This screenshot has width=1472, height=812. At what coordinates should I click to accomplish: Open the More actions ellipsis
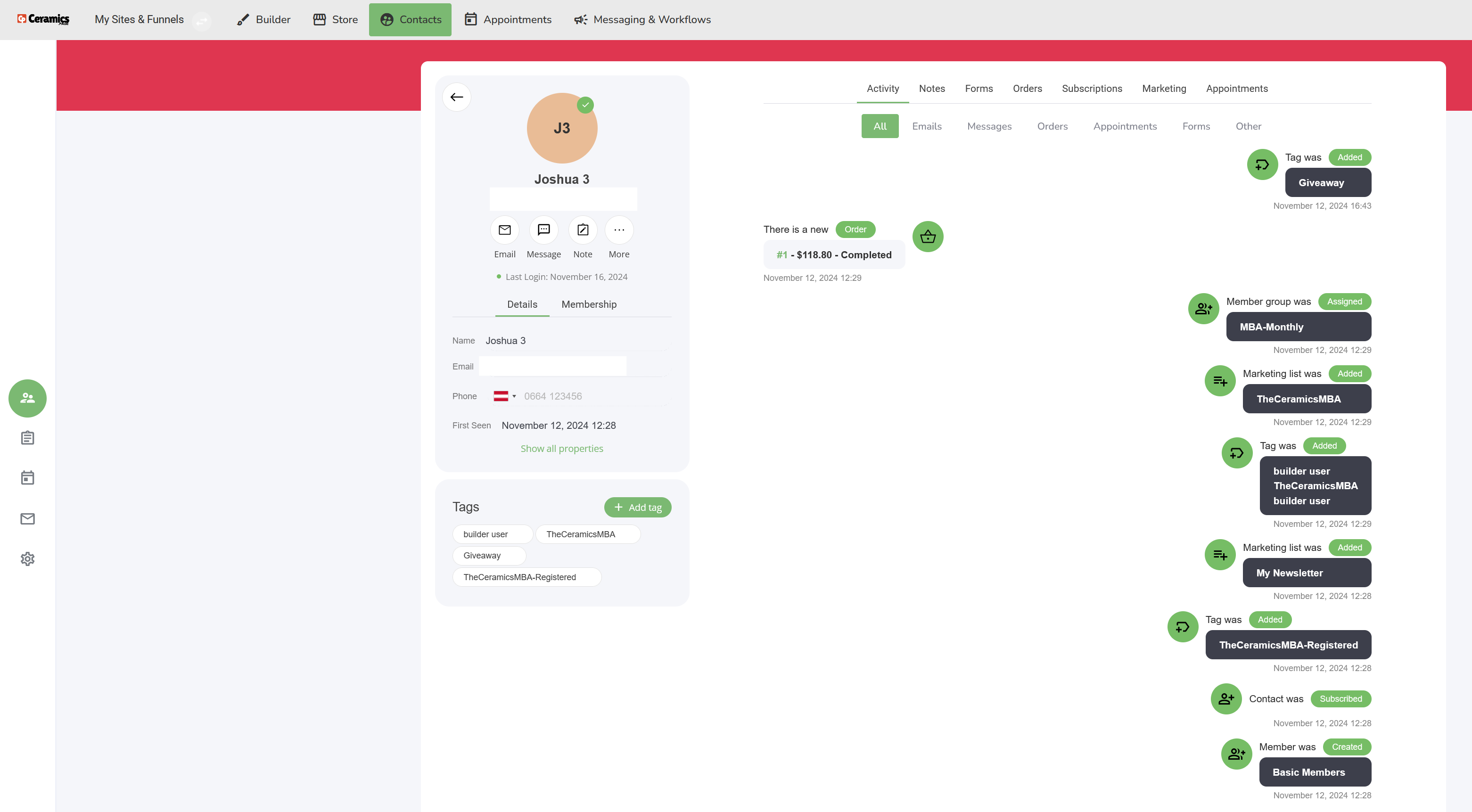(x=619, y=230)
